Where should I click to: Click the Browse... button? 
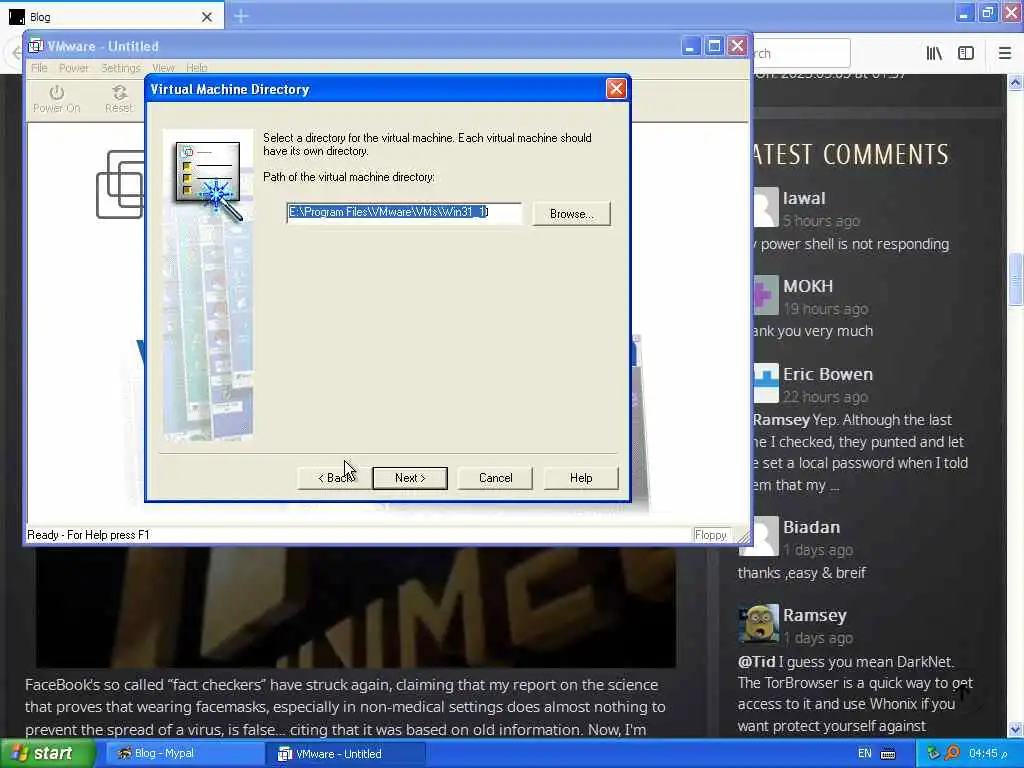(571, 214)
